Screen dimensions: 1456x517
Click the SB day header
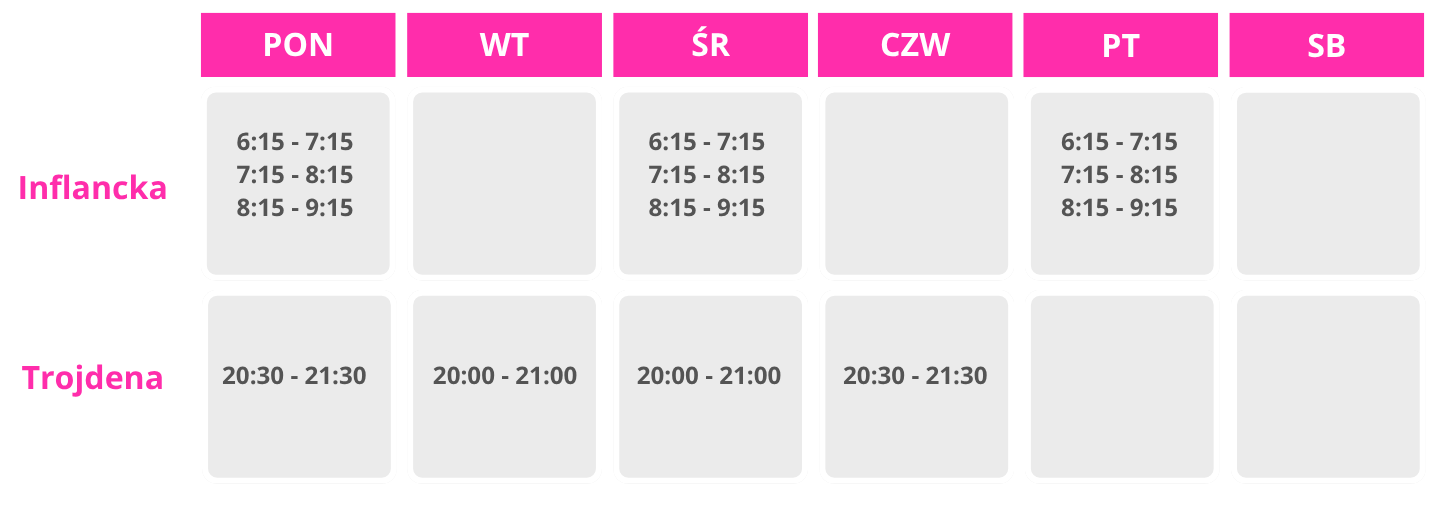[x=1327, y=45]
